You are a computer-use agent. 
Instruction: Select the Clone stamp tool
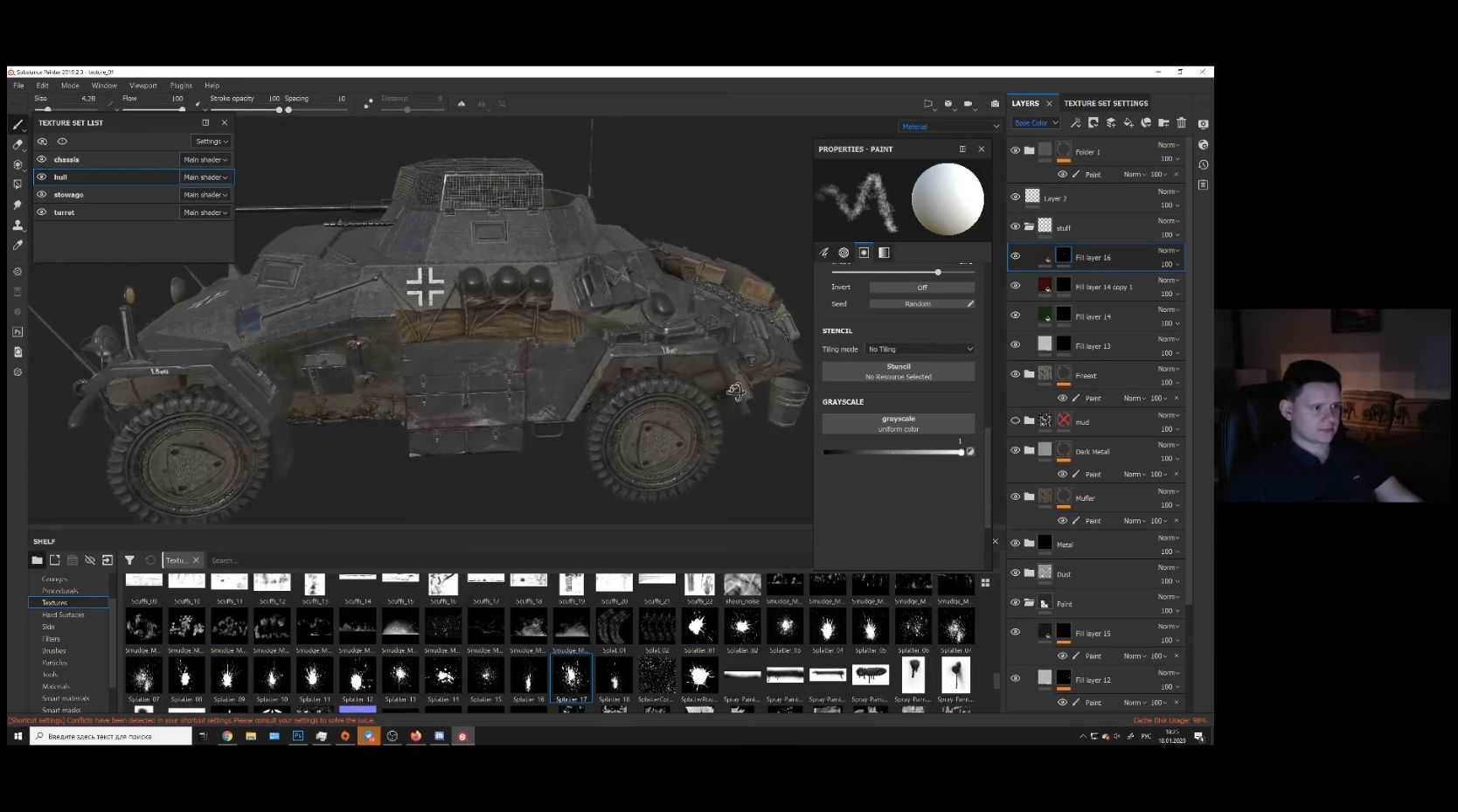[x=17, y=226]
